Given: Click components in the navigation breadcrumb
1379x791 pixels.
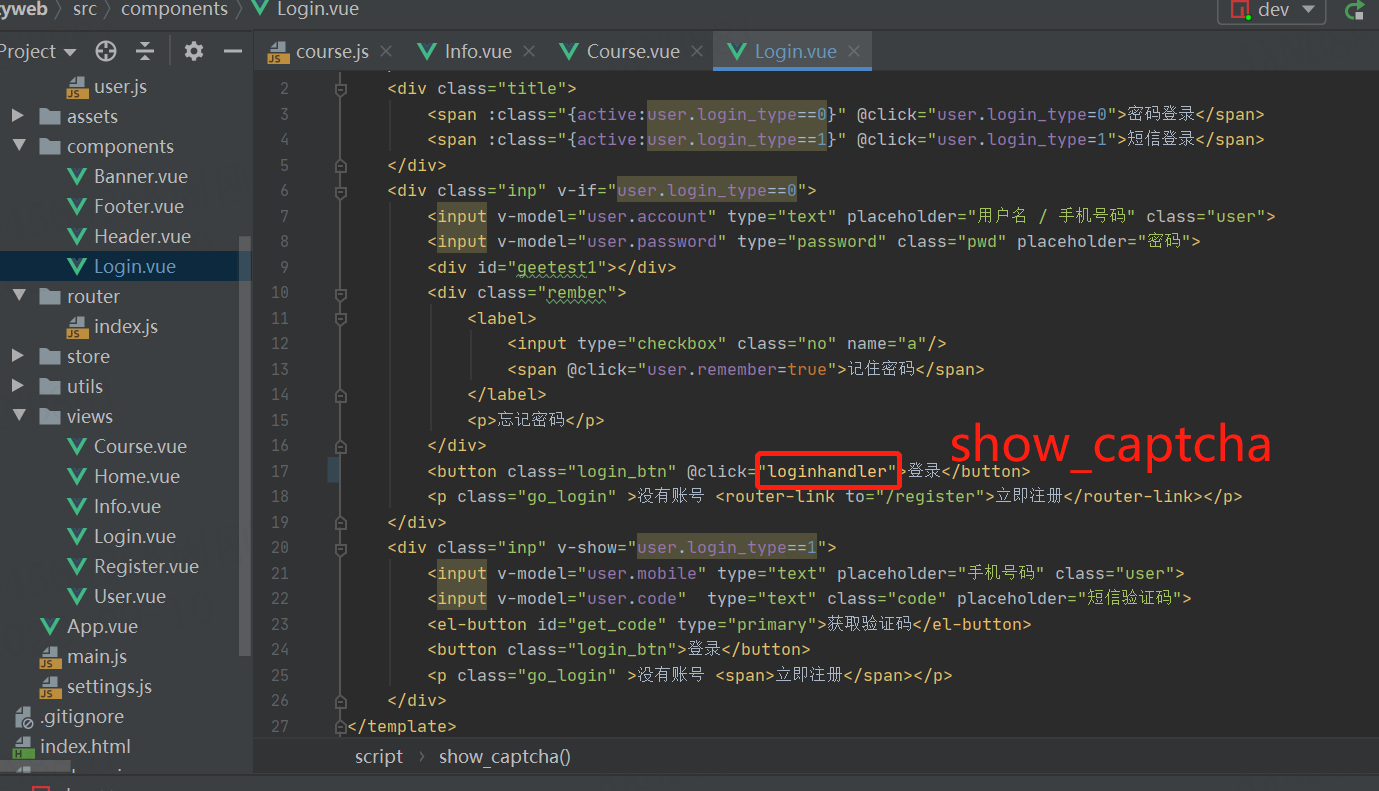Looking at the screenshot, I should [x=174, y=9].
